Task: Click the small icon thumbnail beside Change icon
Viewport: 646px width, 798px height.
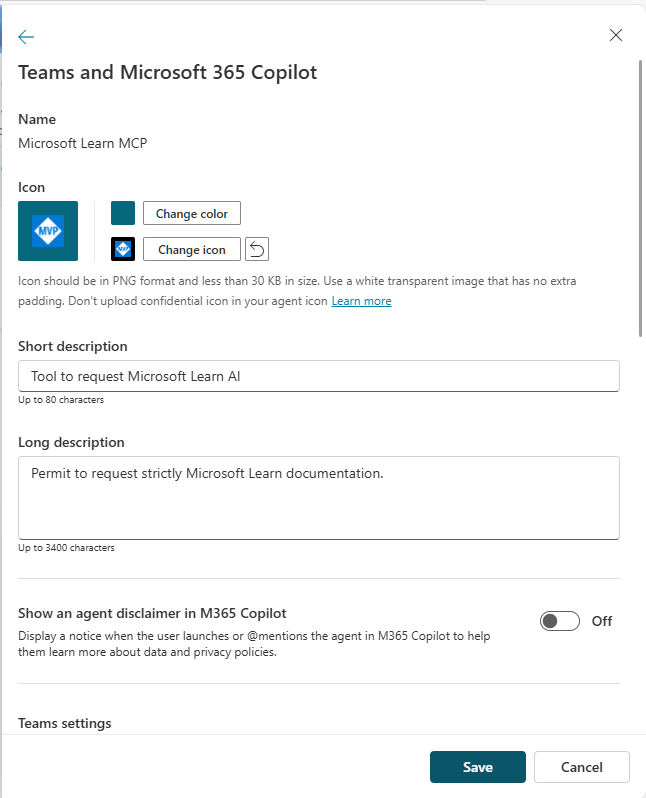Action: click(123, 249)
